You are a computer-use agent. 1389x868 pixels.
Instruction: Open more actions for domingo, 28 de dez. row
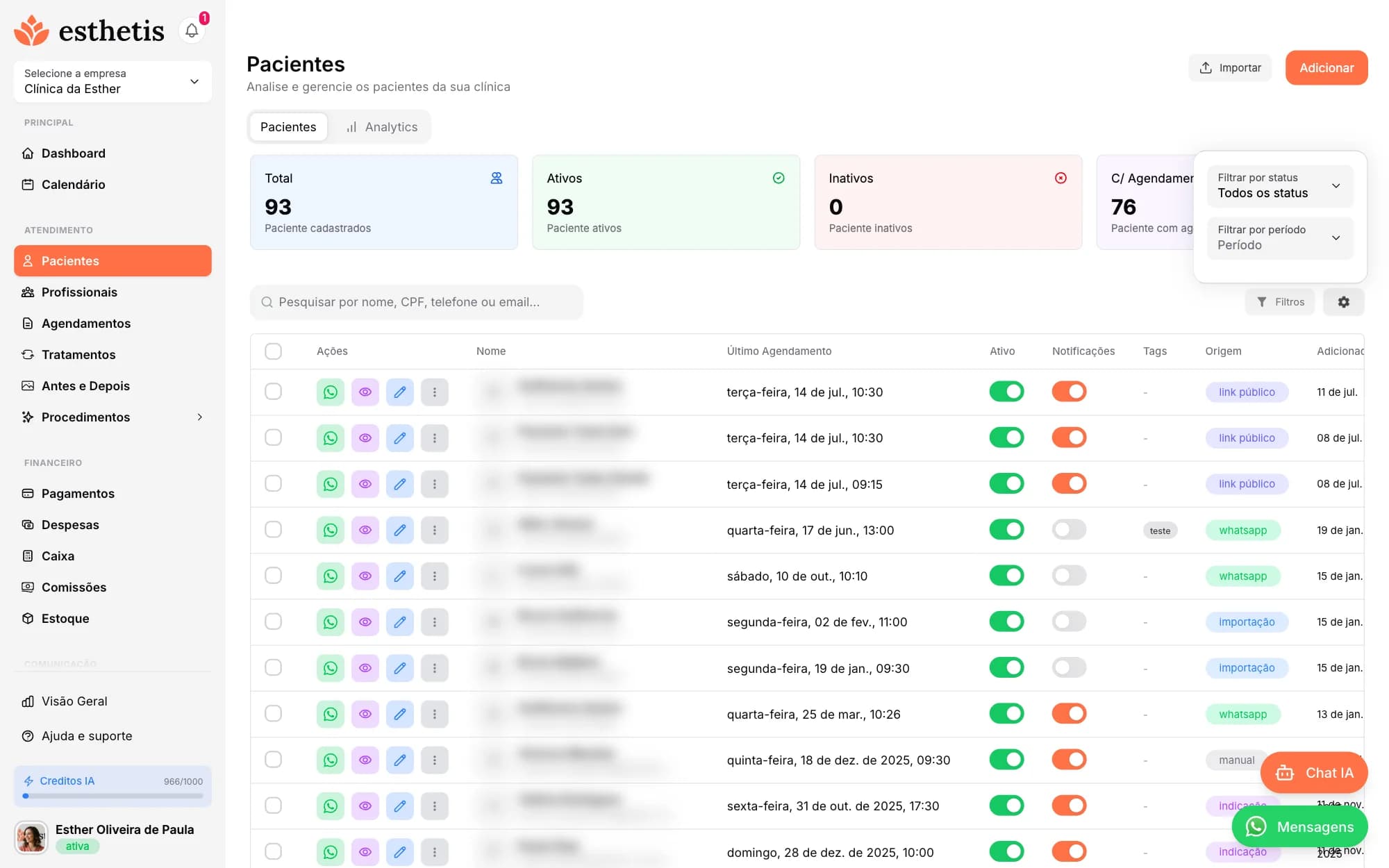click(435, 852)
